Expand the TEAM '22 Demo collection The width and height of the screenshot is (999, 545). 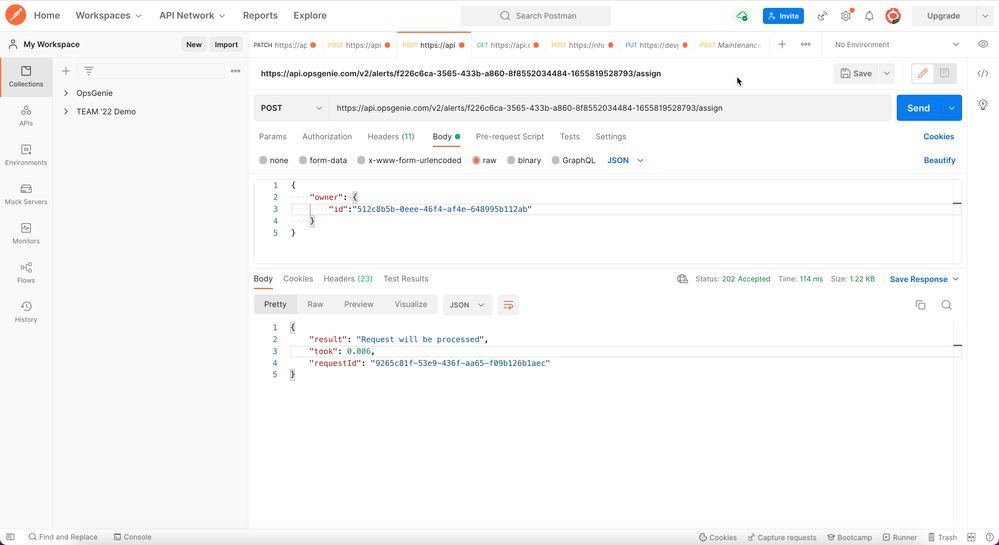(x=66, y=112)
